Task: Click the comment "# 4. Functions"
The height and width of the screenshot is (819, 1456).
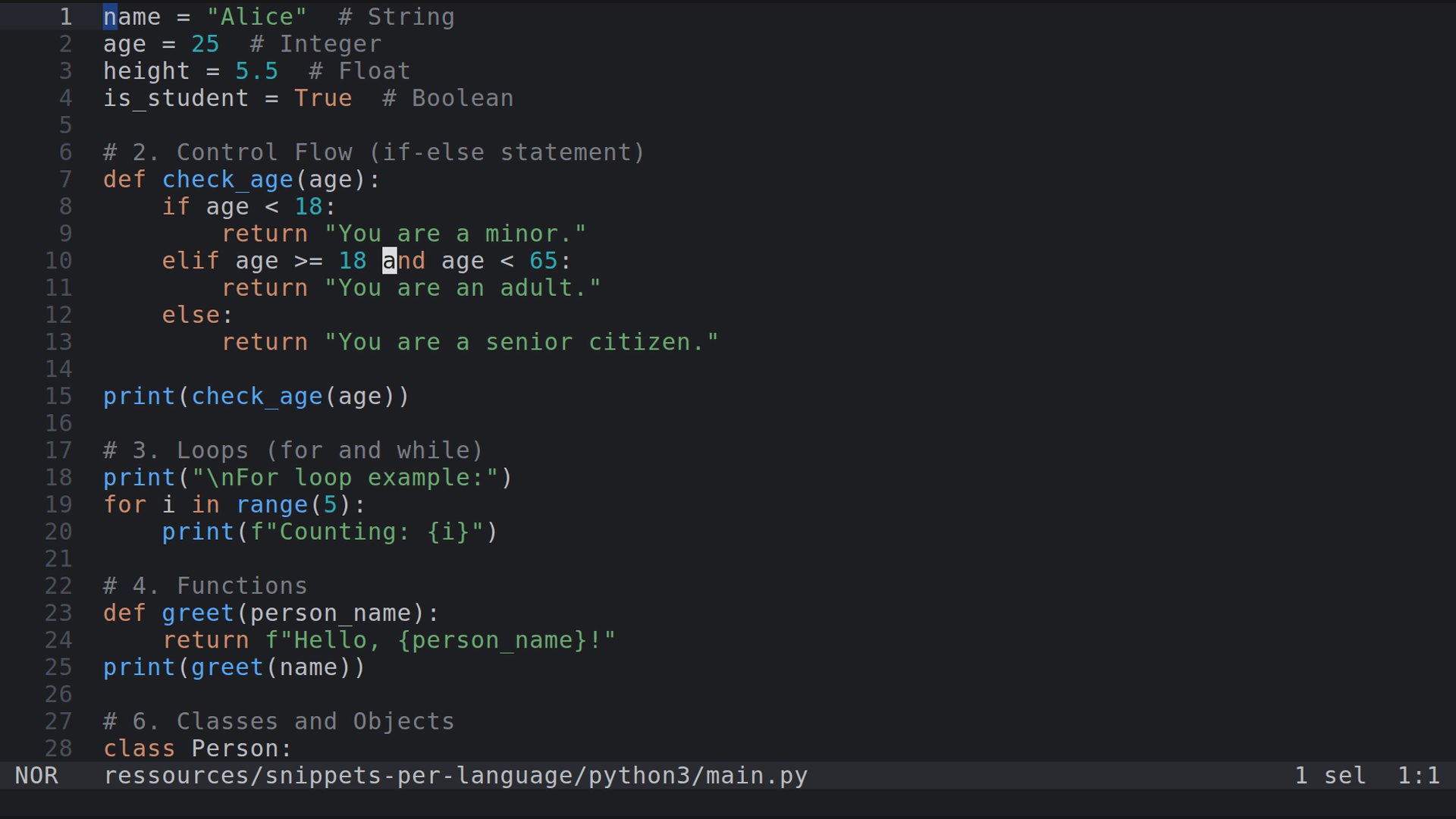Action: coord(205,585)
